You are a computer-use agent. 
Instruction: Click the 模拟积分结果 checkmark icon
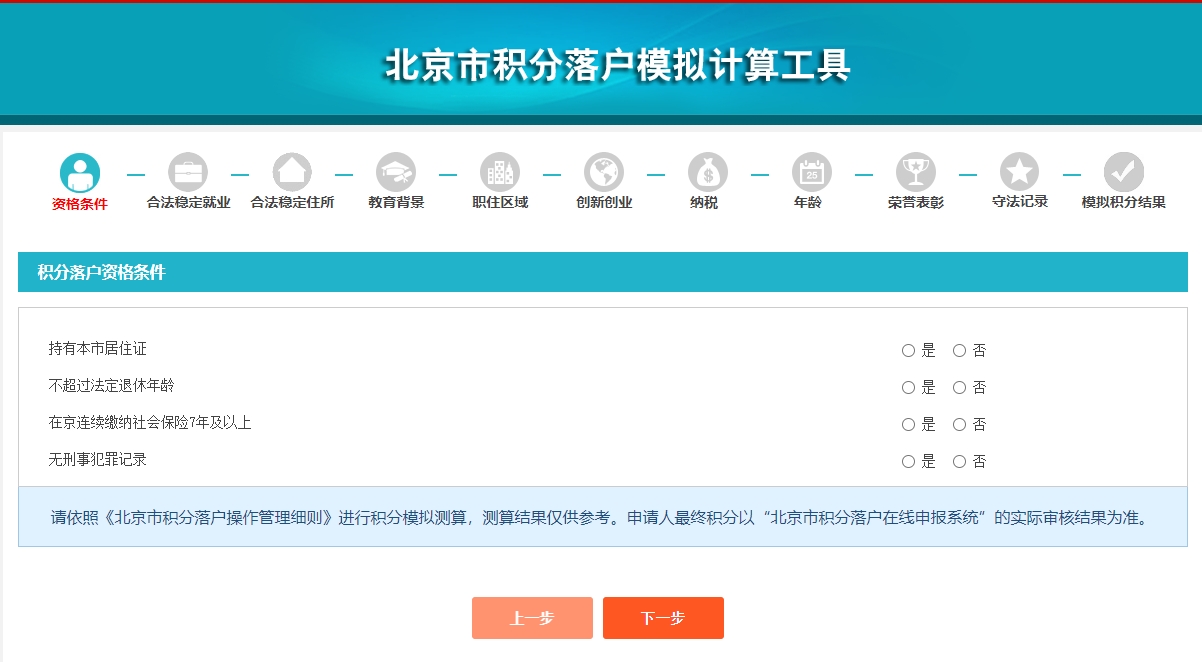tap(1124, 173)
